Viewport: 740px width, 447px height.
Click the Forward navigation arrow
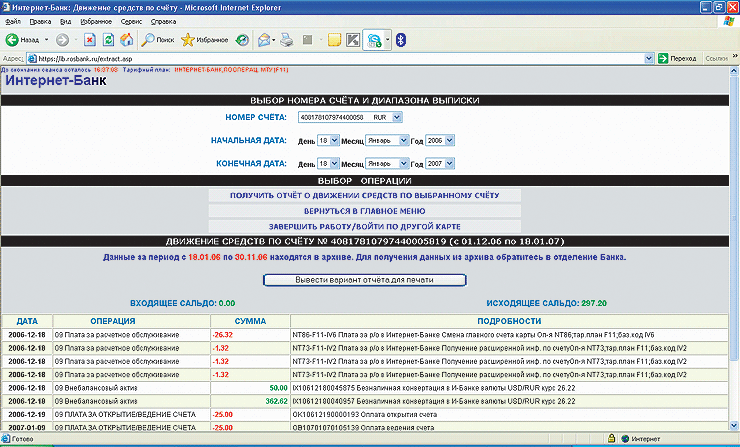(x=62, y=40)
